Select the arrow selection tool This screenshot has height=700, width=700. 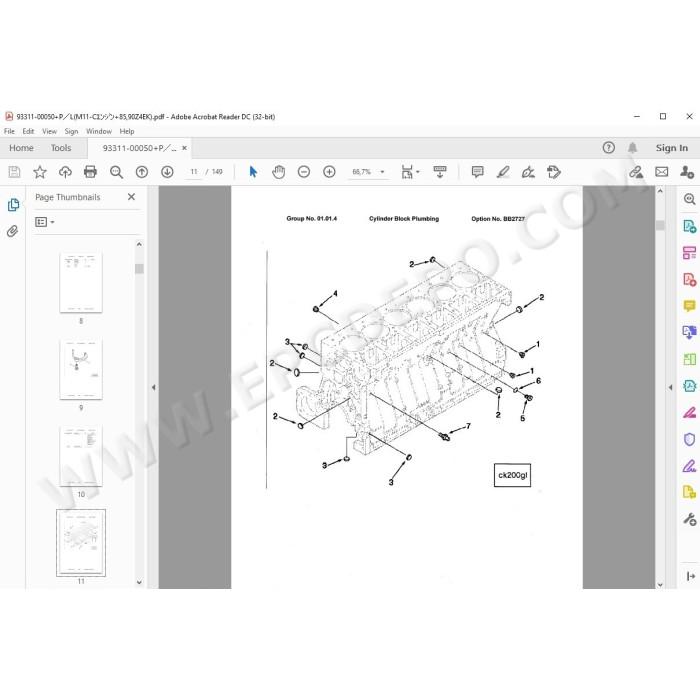(x=253, y=172)
